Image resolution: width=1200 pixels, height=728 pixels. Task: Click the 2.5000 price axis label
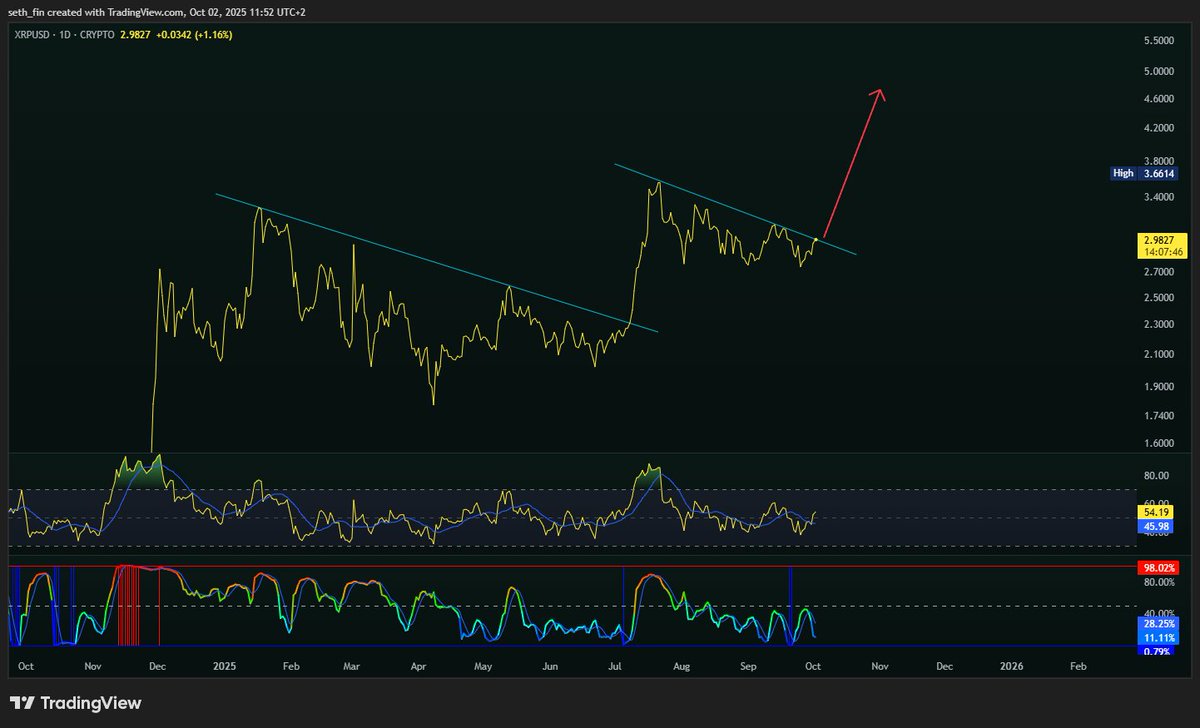(1159, 298)
